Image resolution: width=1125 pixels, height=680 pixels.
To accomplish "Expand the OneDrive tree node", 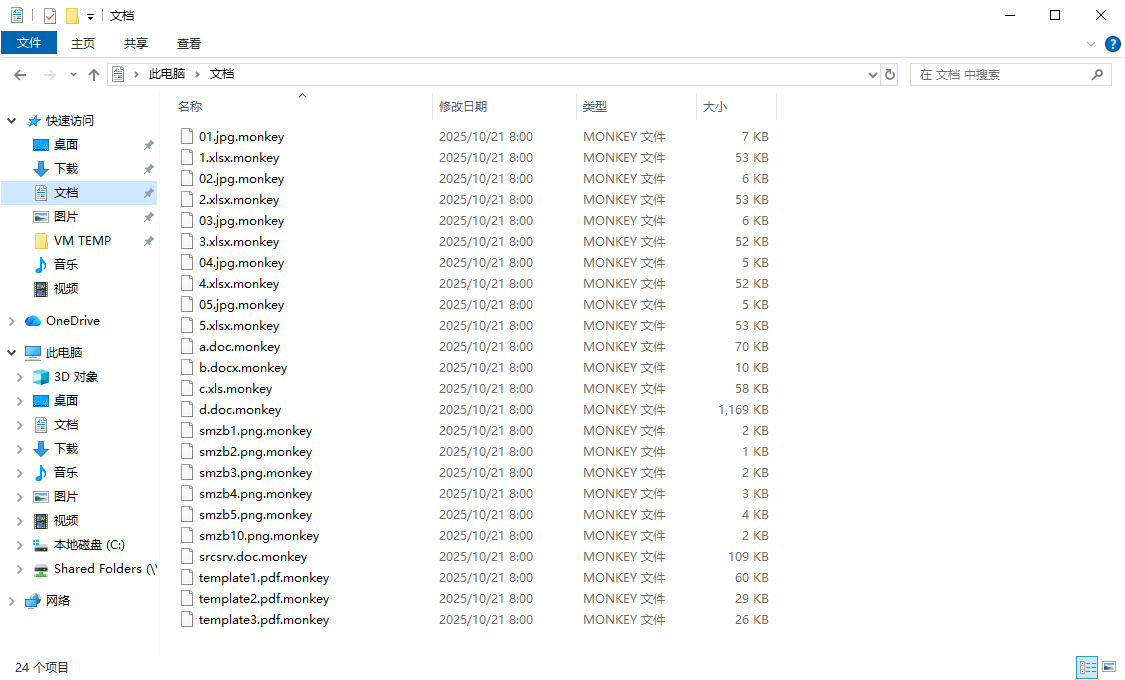I will point(12,321).
